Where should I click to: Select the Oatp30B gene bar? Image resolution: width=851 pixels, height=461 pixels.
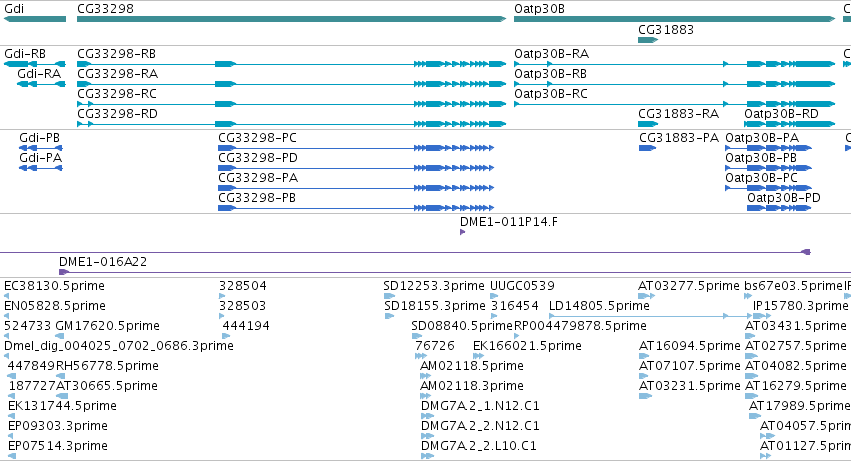tap(675, 19)
